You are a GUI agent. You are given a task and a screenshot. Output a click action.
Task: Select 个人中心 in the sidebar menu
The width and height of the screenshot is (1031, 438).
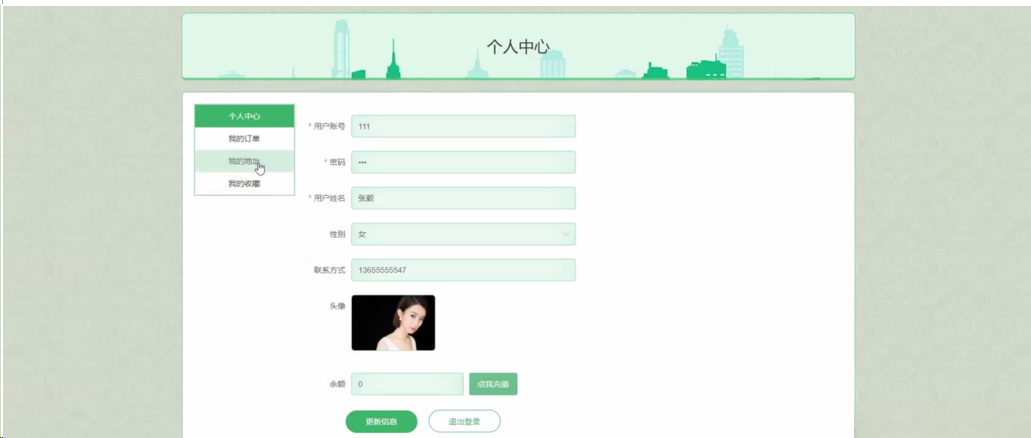[x=245, y=116]
